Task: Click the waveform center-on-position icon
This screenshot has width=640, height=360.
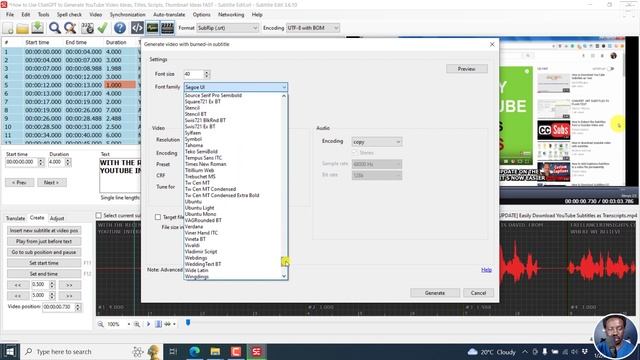Action: 158,324
